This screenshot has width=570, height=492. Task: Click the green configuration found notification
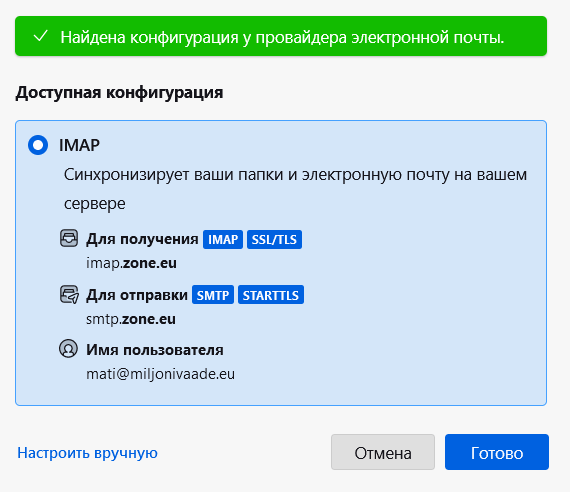point(281,36)
